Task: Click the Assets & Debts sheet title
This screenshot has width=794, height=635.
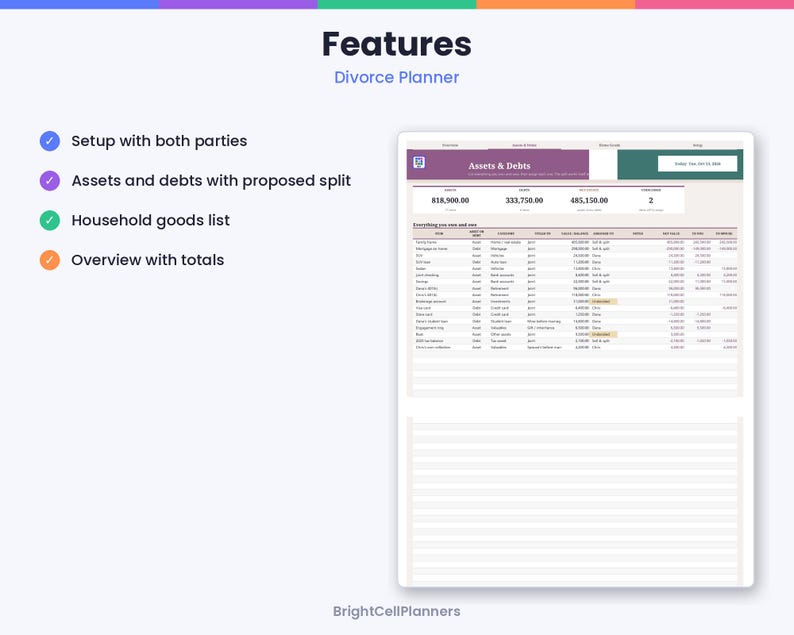Action: (499, 166)
